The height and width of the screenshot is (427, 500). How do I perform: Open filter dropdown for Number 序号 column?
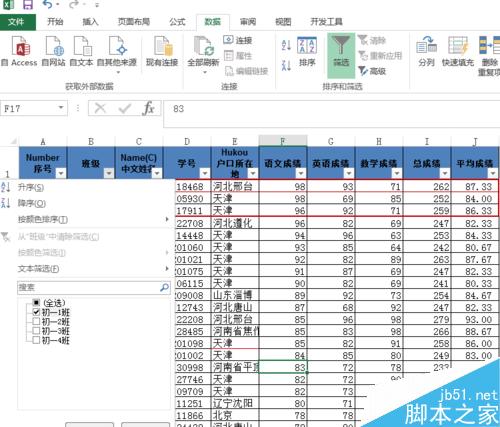click(x=61, y=173)
